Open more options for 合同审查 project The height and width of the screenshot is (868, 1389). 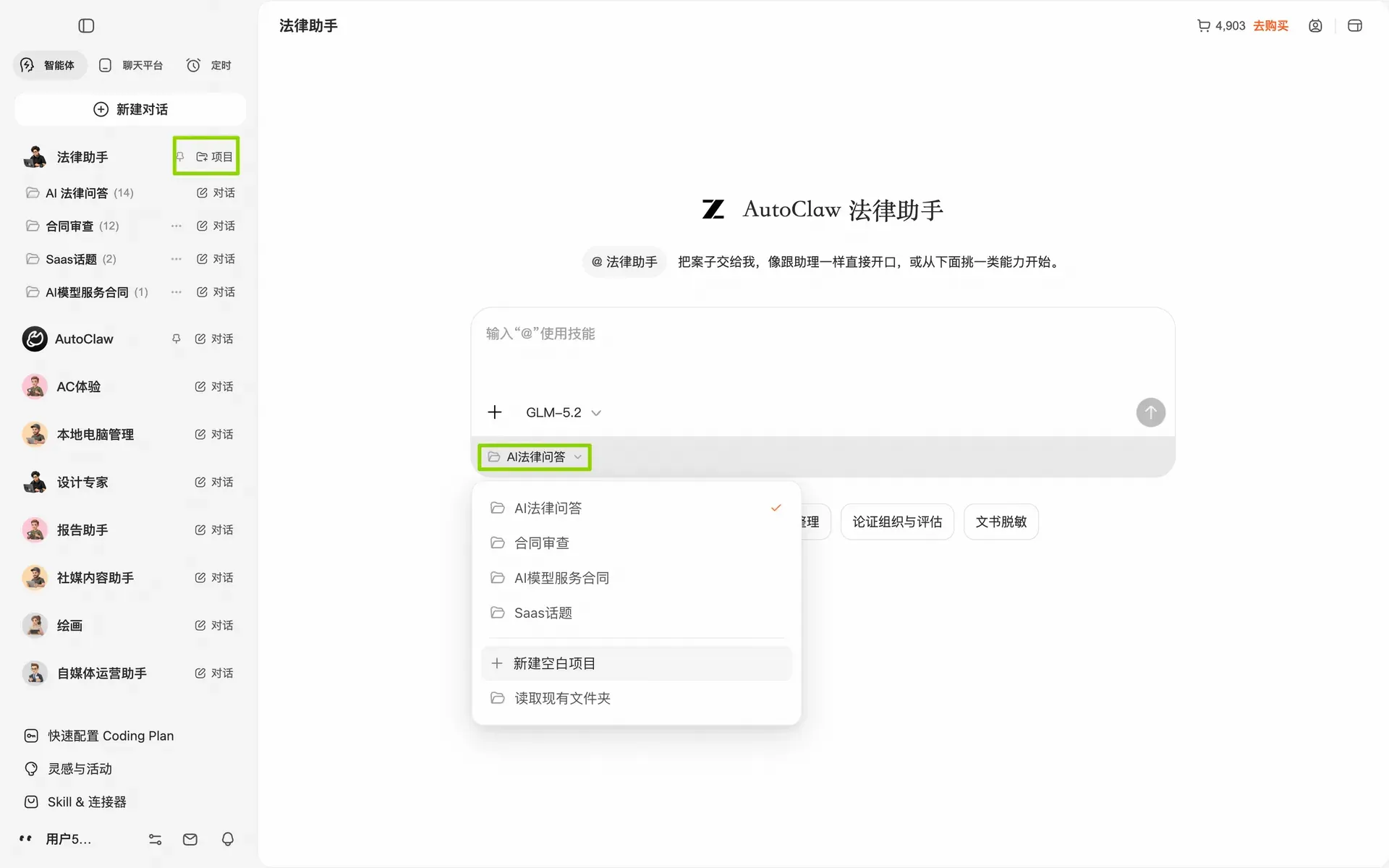[x=177, y=226]
